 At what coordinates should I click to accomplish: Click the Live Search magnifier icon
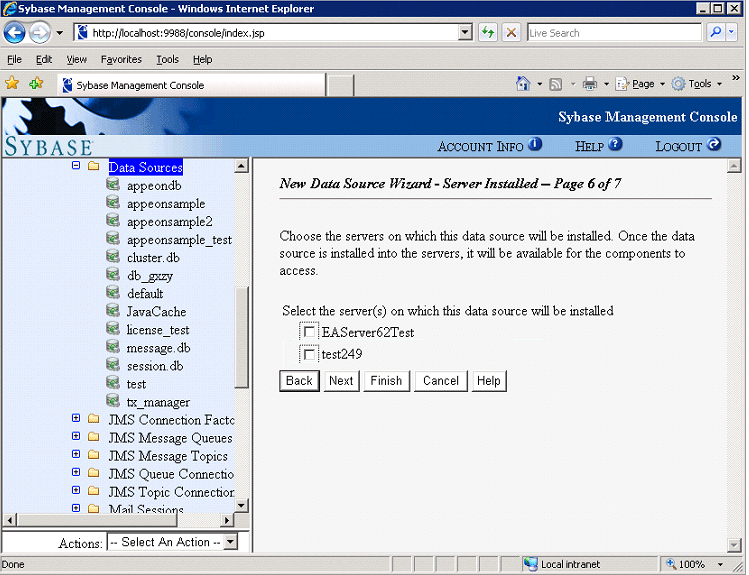pyautogui.click(x=716, y=32)
